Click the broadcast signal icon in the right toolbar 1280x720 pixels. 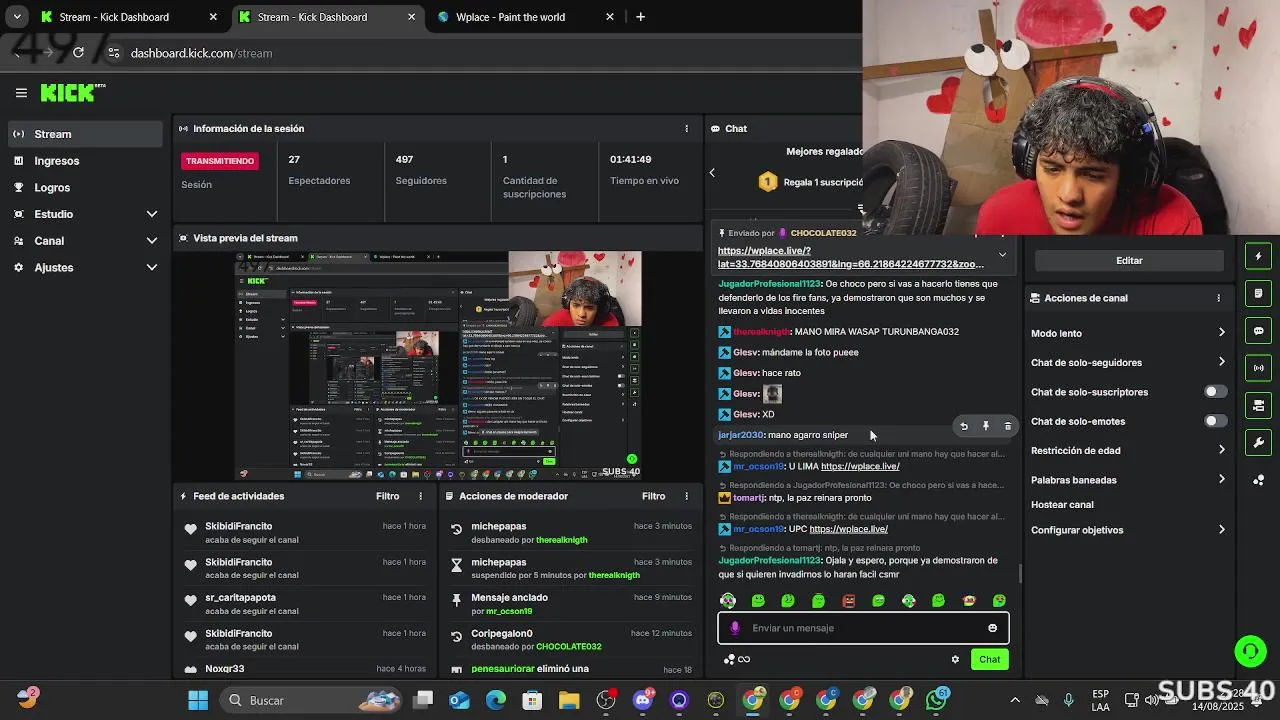(x=1258, y=368)
